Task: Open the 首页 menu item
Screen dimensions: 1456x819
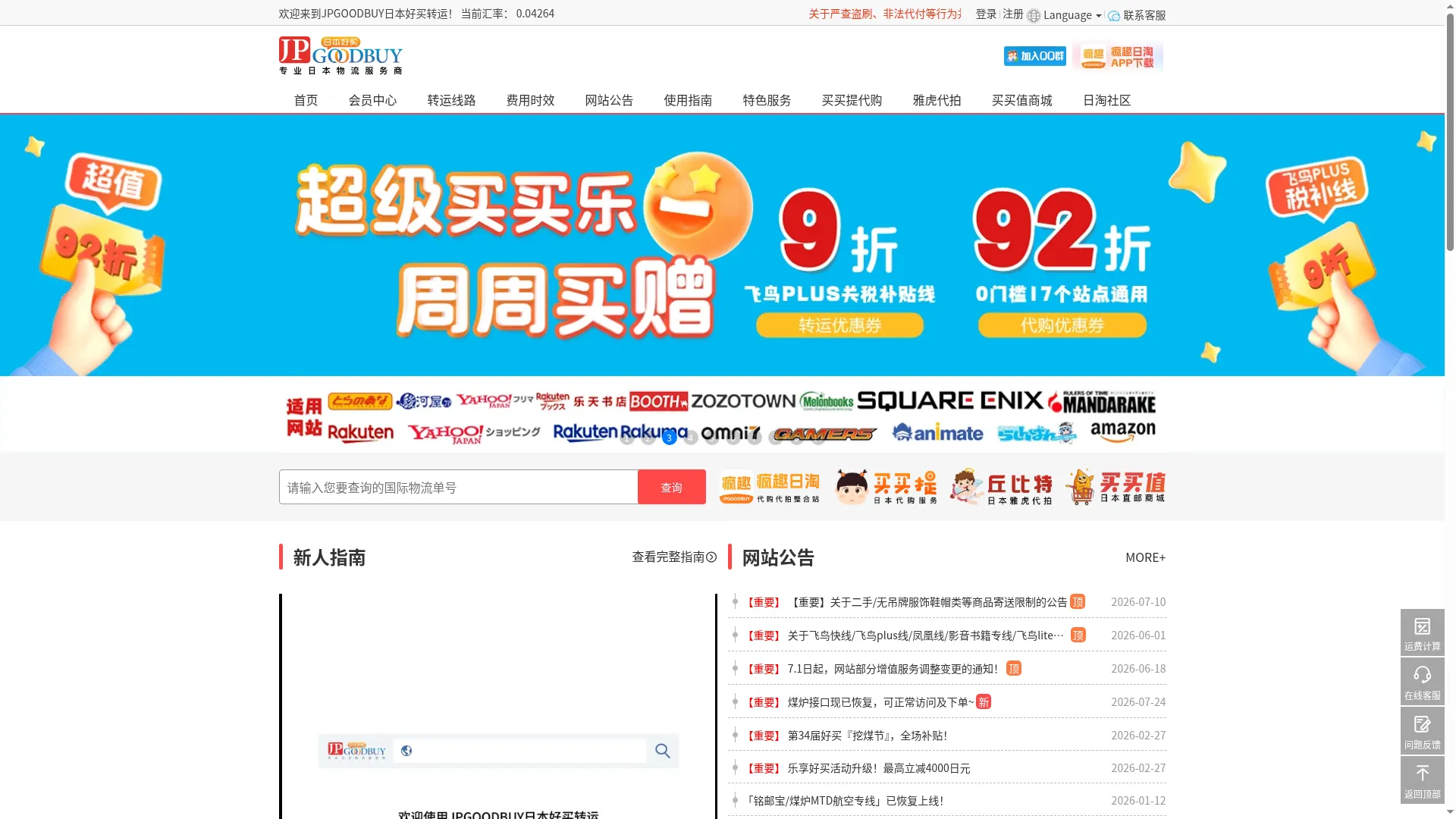Action: [306, 100]
